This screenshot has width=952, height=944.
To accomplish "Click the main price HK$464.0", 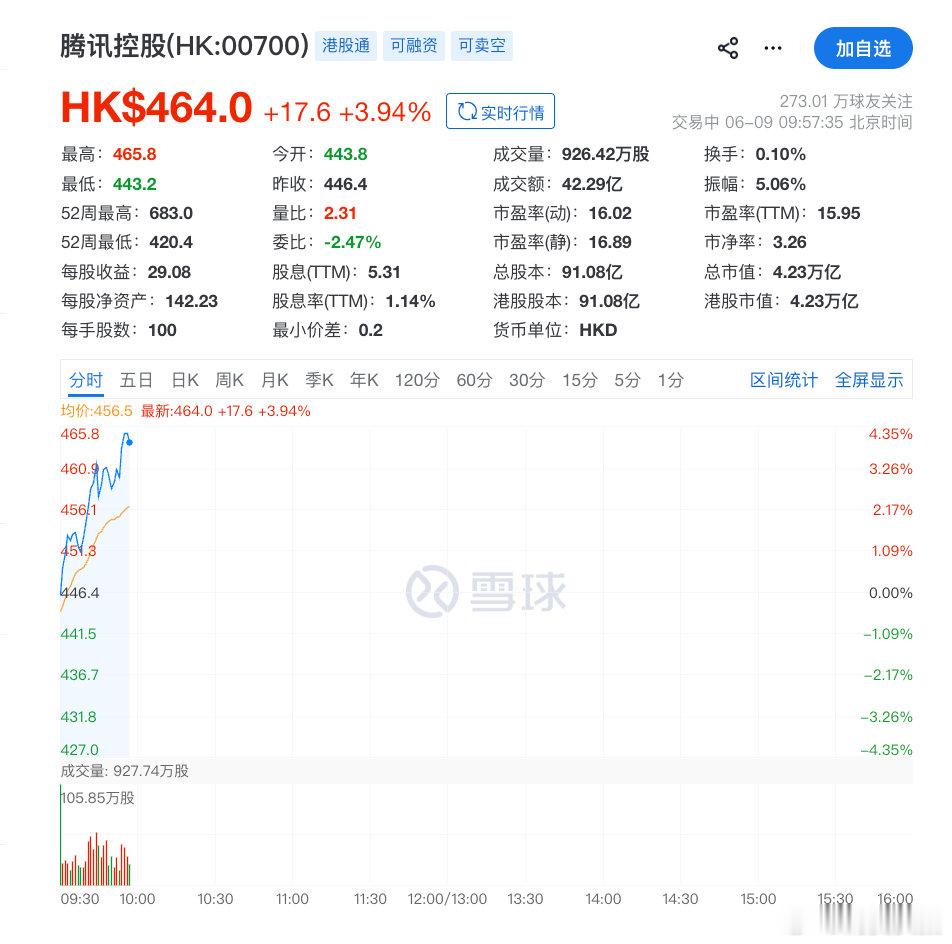I will click(156, 107).
